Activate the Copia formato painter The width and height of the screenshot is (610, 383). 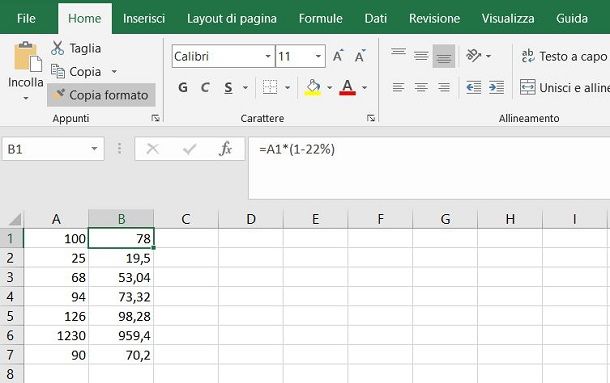pos(101,95)
